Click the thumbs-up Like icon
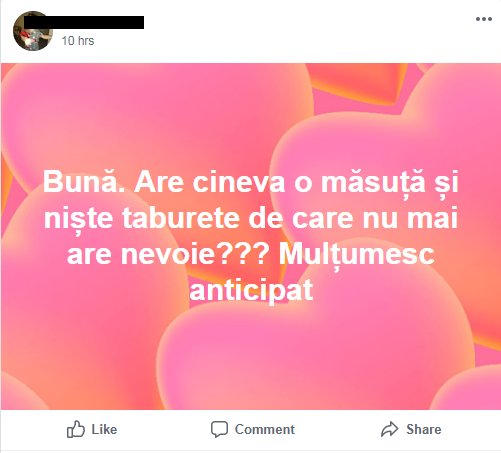The height and width of the screenshot is (453, 501). pyautogui.click(x=76, y=429)
